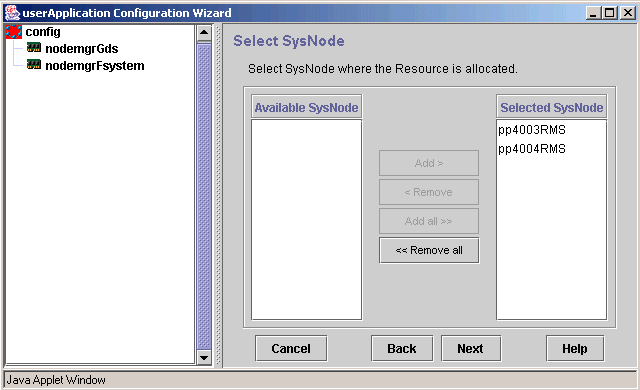640x390 pixels.
Task: Click the split pane divider handle
Action: point(218,196)
